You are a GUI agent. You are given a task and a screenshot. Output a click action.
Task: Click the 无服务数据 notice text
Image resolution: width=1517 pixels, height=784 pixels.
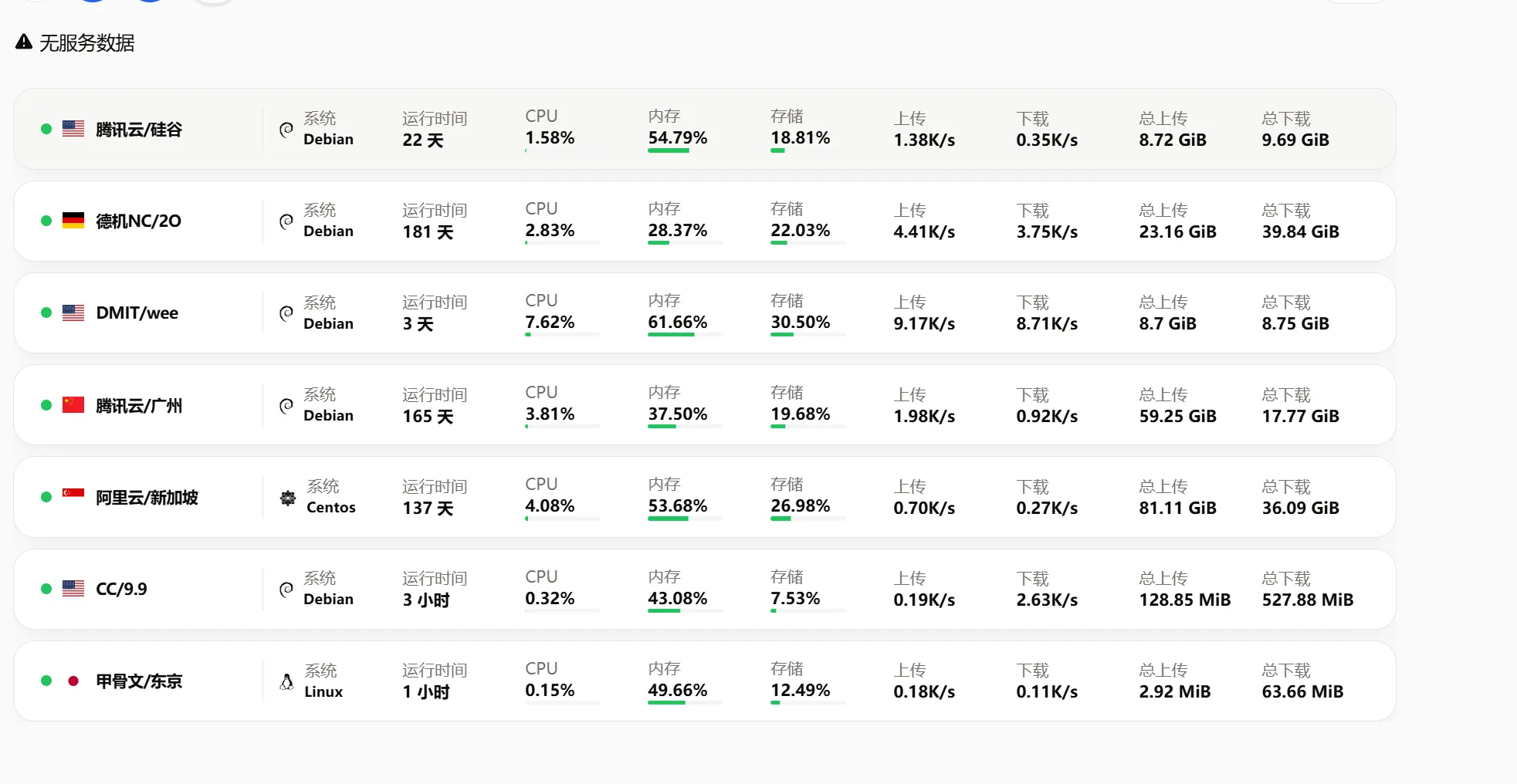(x=86, y=43)
